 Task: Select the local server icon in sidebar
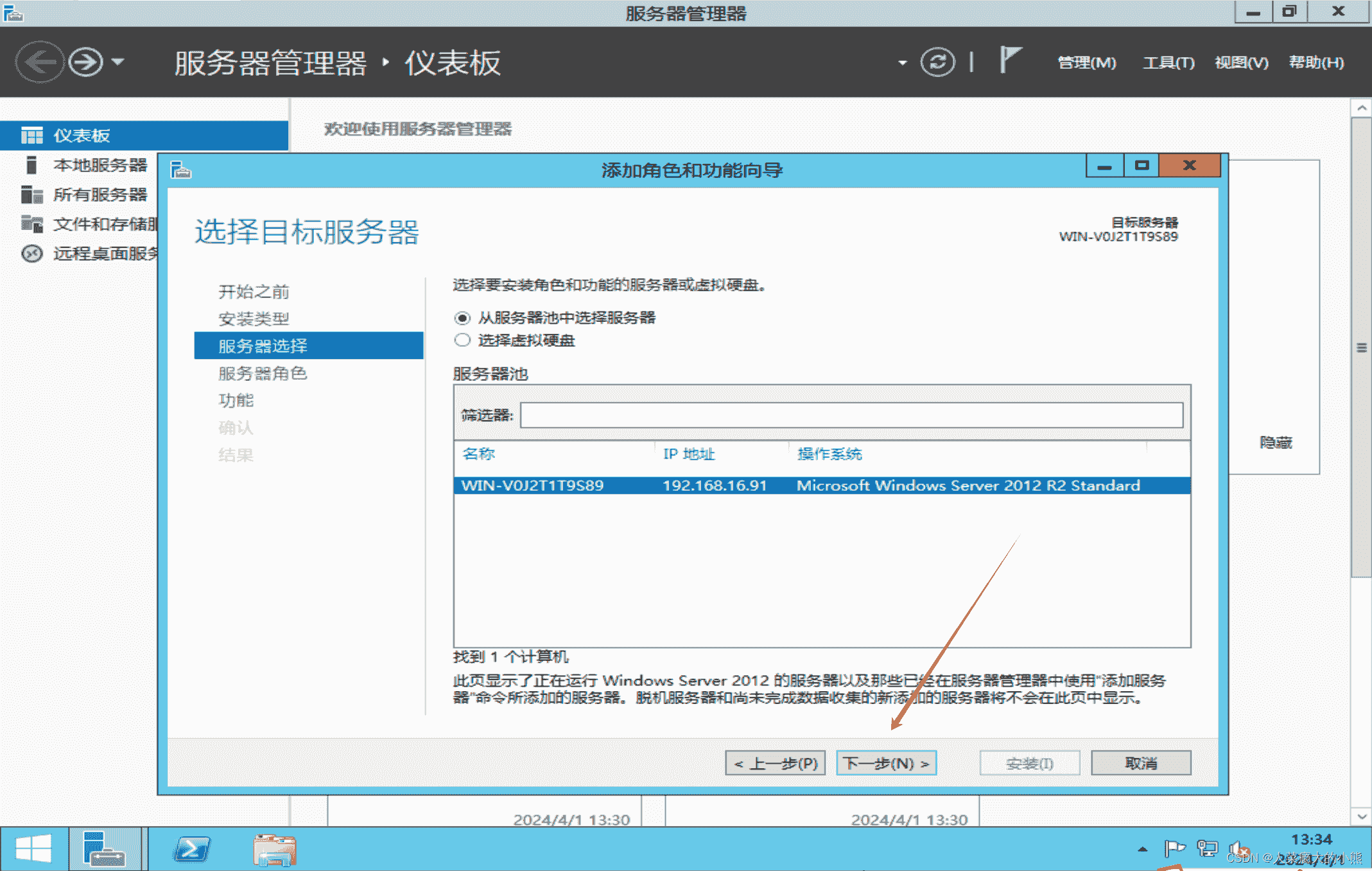[31, 165]
